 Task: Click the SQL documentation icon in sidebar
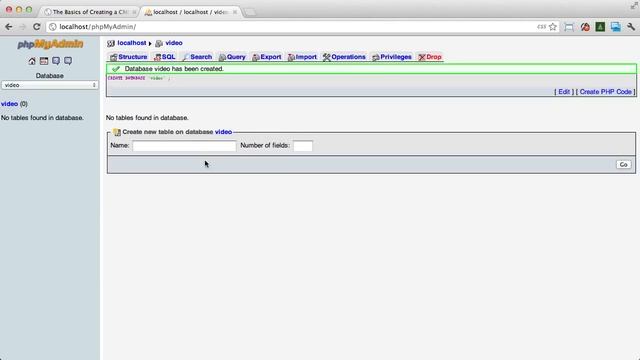click(68, 61)
